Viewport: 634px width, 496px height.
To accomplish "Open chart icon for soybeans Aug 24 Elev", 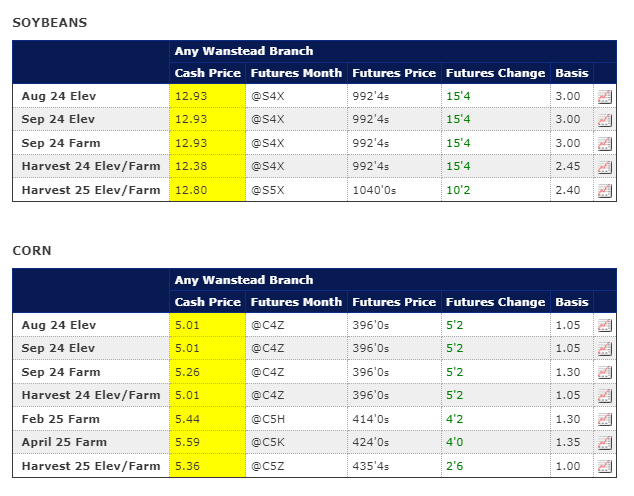I will (x=604, y=96).
